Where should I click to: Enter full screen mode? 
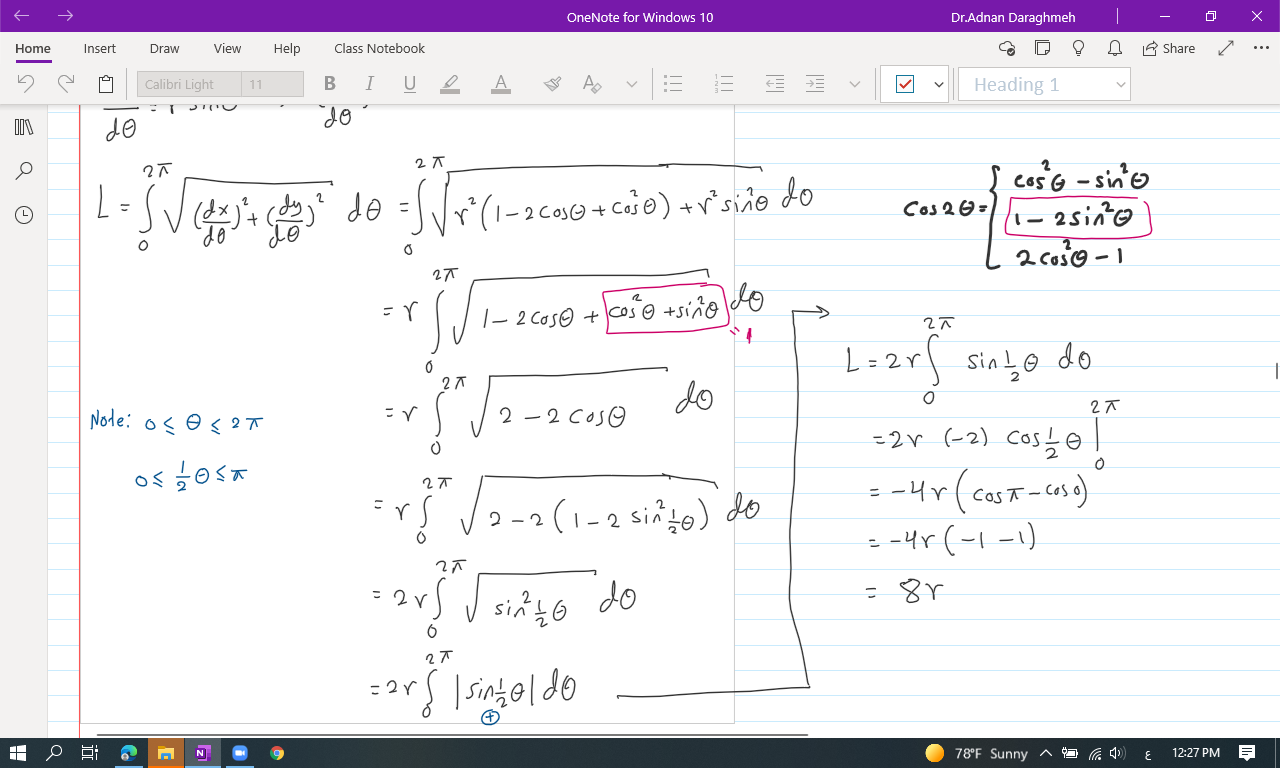point(1227,48)
